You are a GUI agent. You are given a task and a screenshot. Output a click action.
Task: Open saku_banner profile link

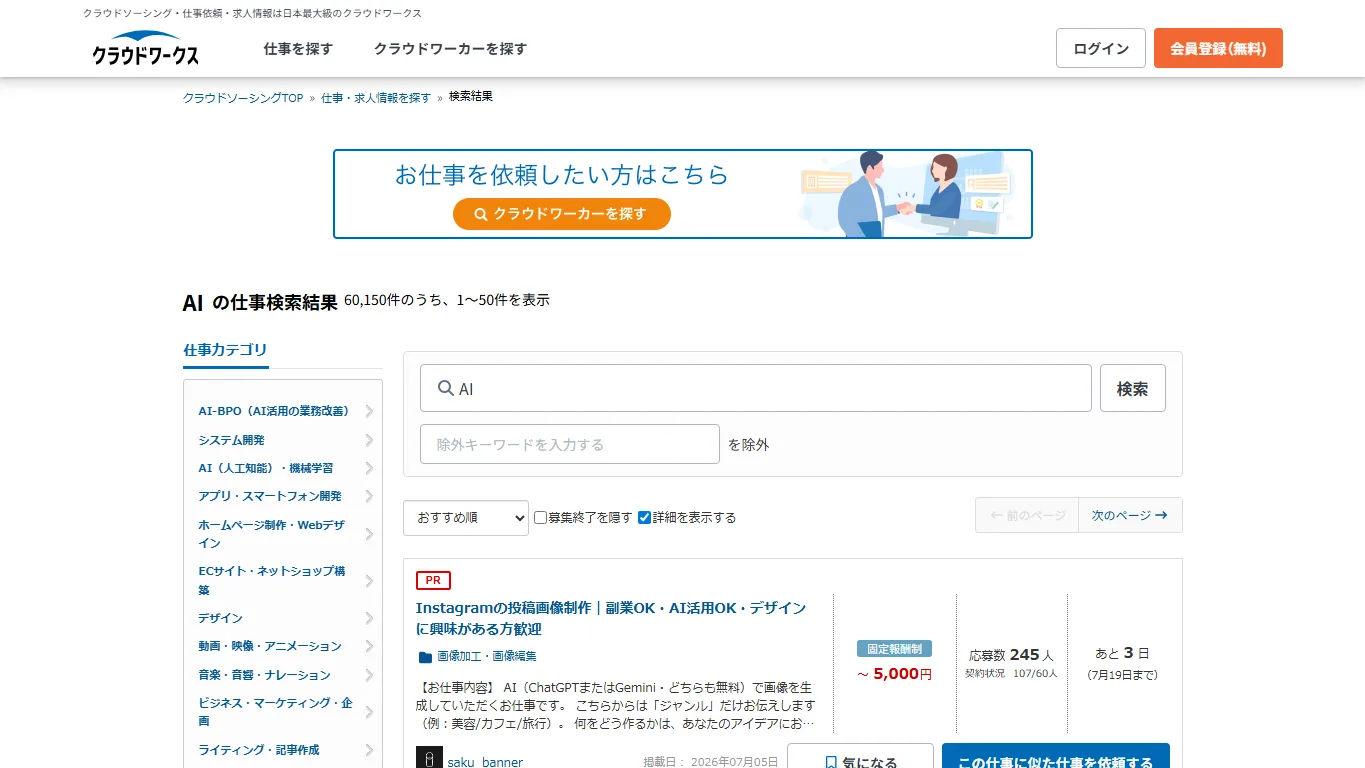[485, 762]
